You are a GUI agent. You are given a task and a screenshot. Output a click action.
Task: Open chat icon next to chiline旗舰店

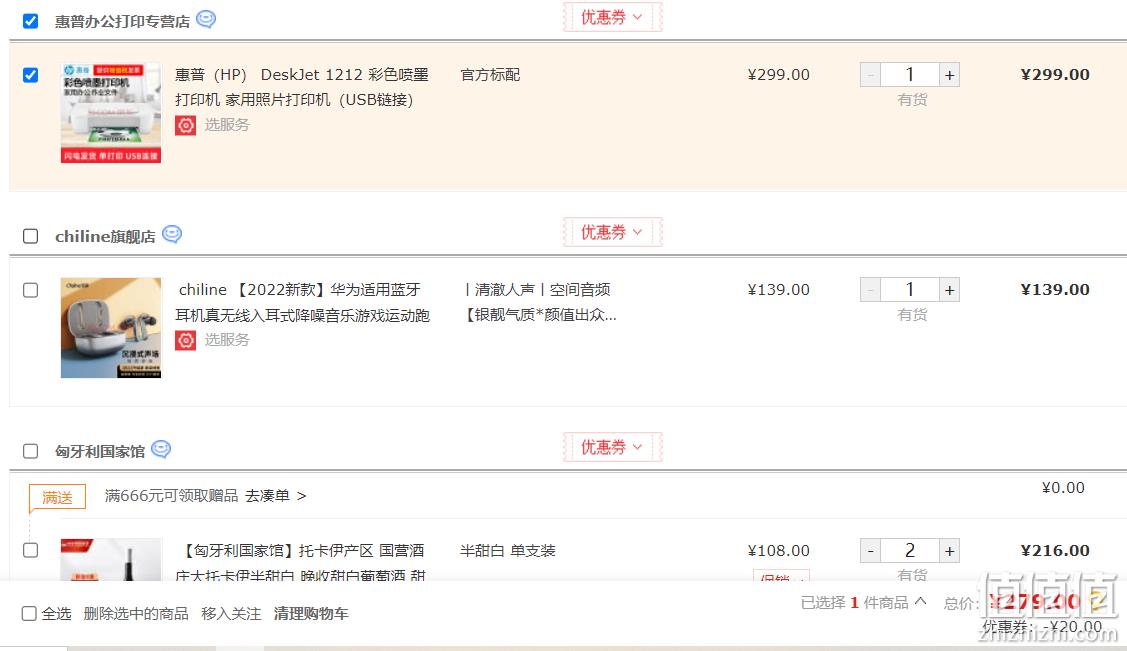tap(172, 234)
